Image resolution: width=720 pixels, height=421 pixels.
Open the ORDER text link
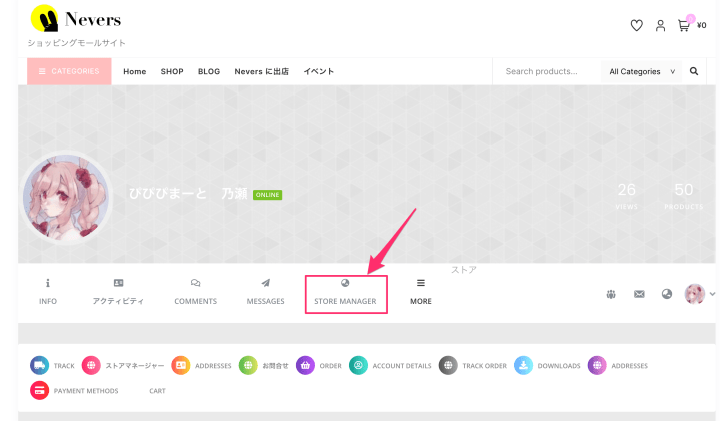pyautogui.click(x=331, y=366)
